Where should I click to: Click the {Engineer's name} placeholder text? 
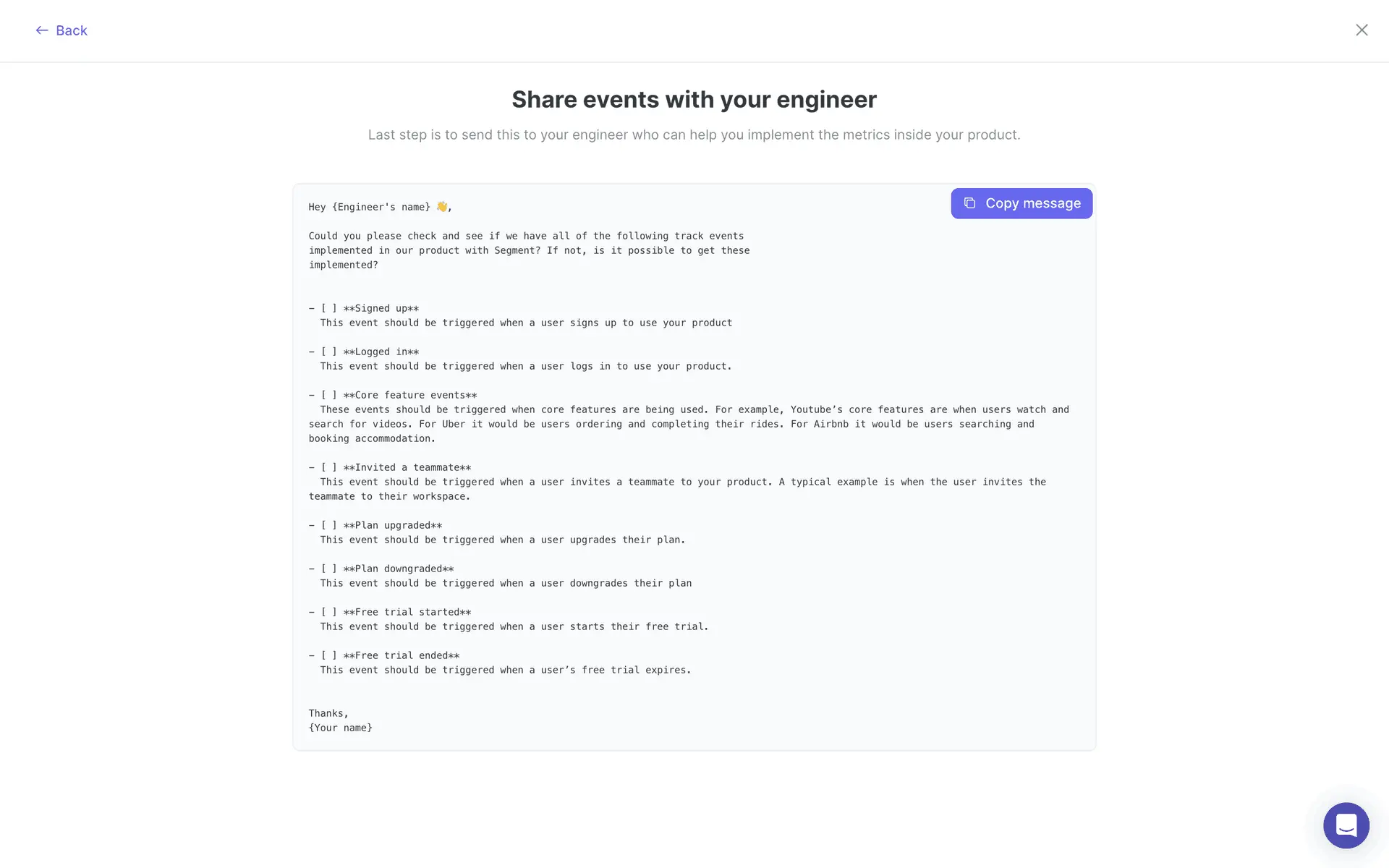(x=381, y=207)
